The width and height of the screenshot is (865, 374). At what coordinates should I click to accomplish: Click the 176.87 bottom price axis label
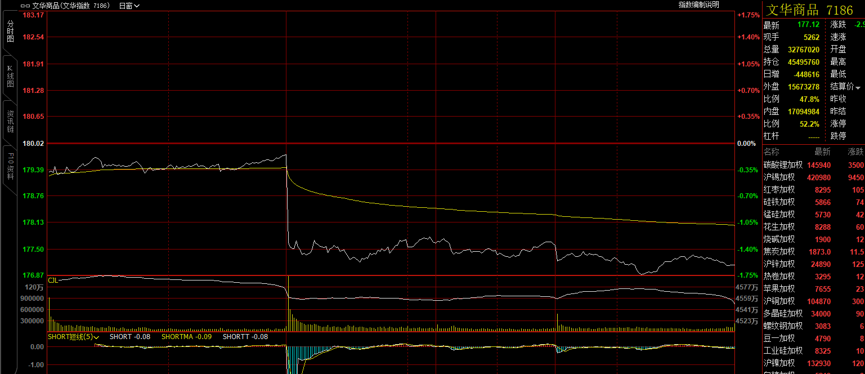pos(33,275)
